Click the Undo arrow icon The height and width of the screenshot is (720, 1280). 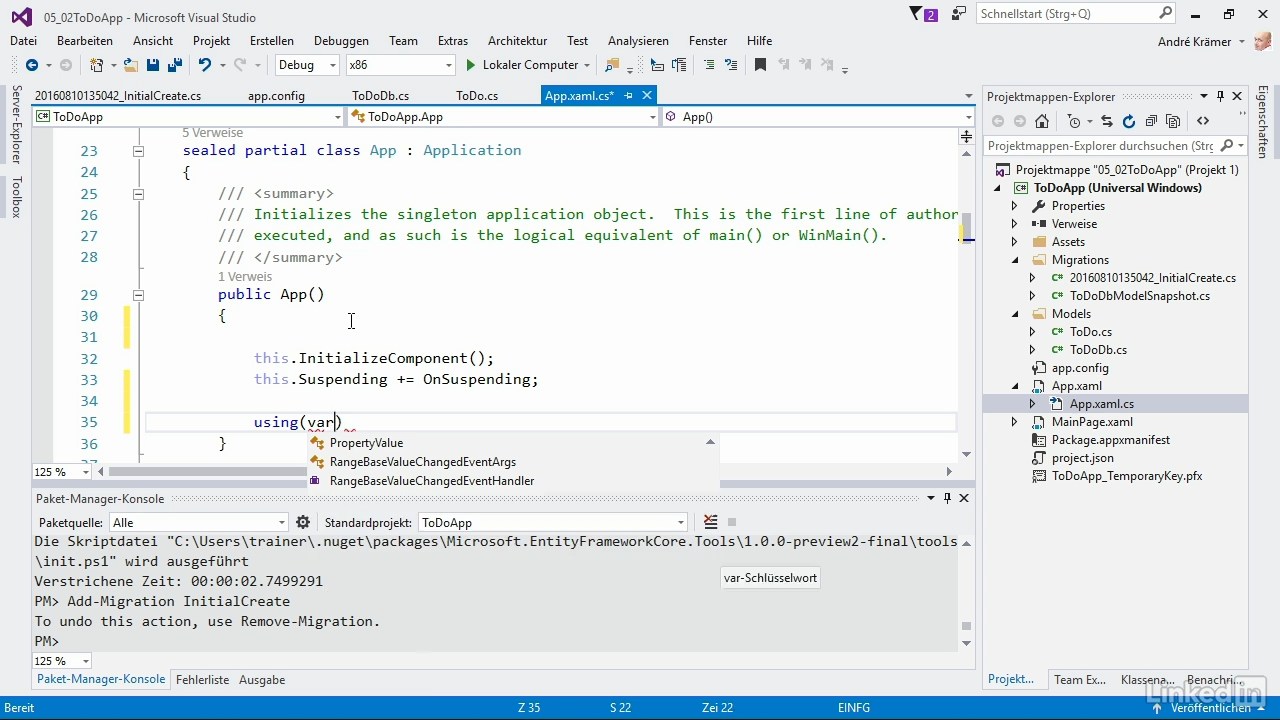204,65
